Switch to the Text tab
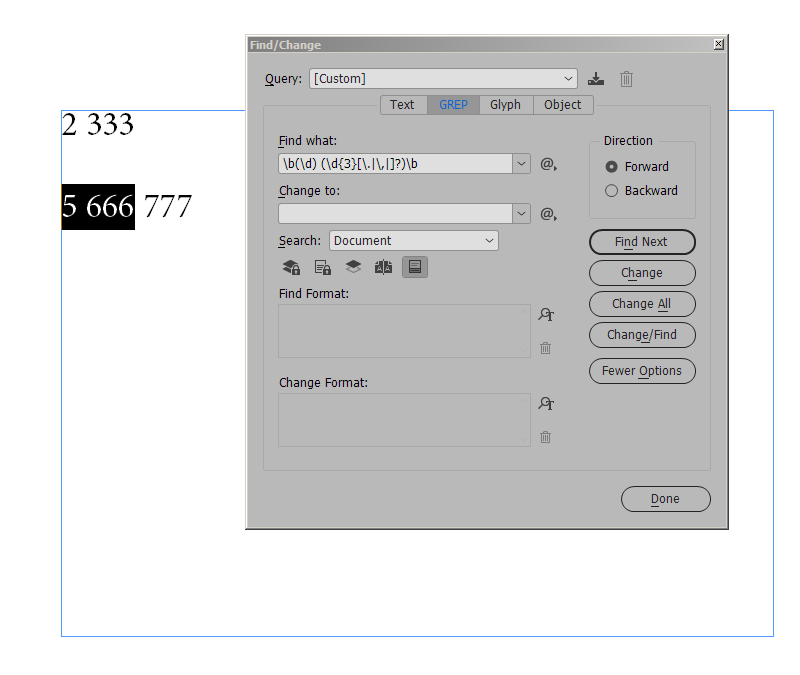The width and height of the screenshot is (800, 675). [x=403, y=105]
